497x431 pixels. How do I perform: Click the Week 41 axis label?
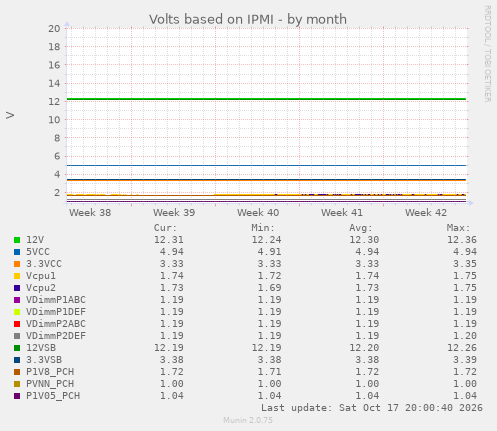pyautogui.click(x=342, y=213)
